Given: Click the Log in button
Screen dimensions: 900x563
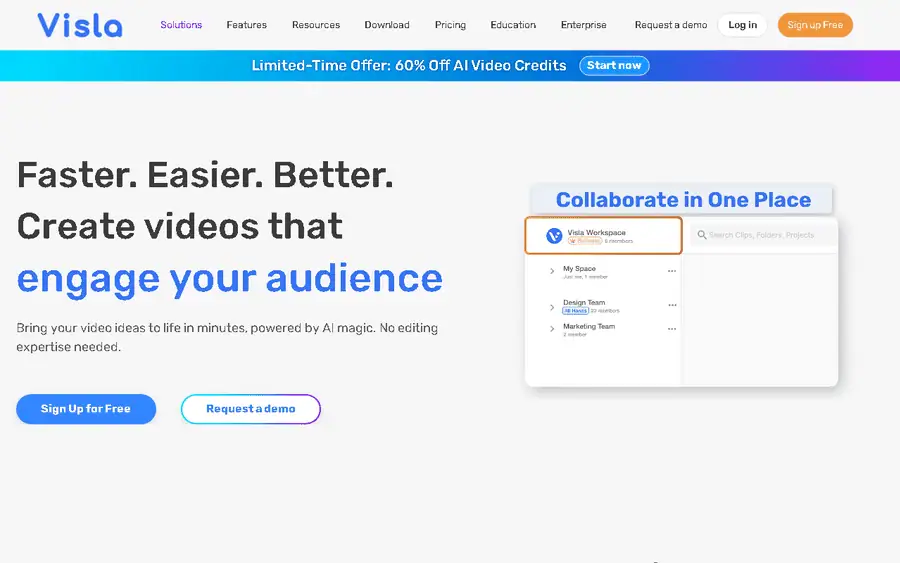Looking at the screenshot, I should pos(742,25).
